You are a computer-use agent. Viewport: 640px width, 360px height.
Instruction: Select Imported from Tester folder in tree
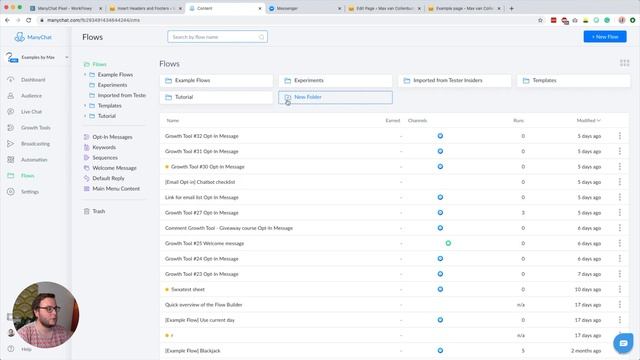[x=122, y=95]
